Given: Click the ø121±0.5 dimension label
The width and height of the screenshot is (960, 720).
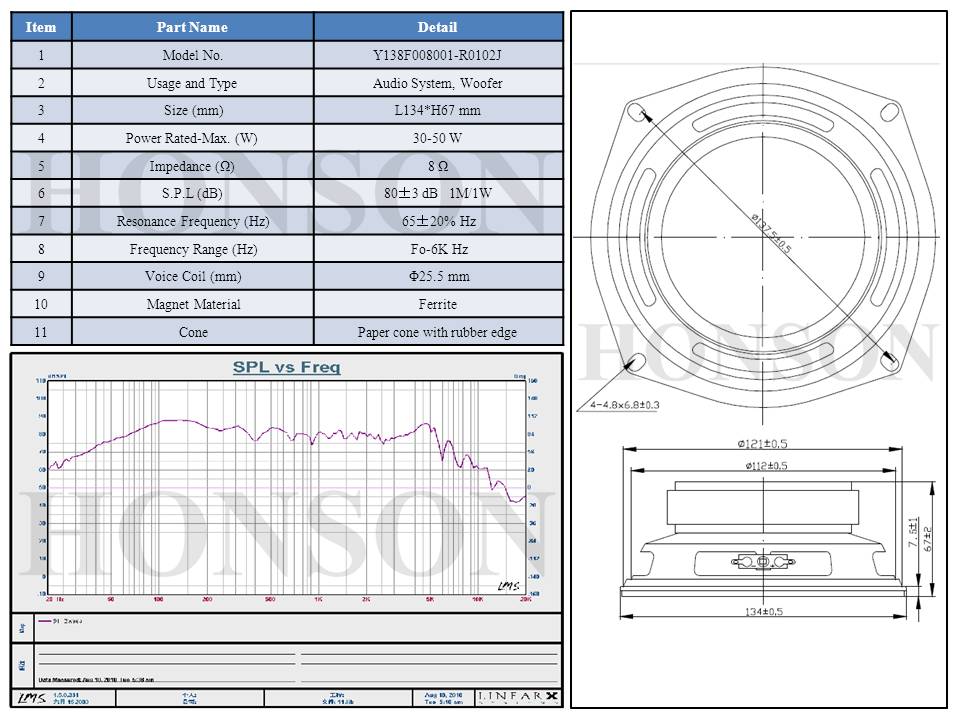Looking at the screenshot, I should (x=764, y=444).
